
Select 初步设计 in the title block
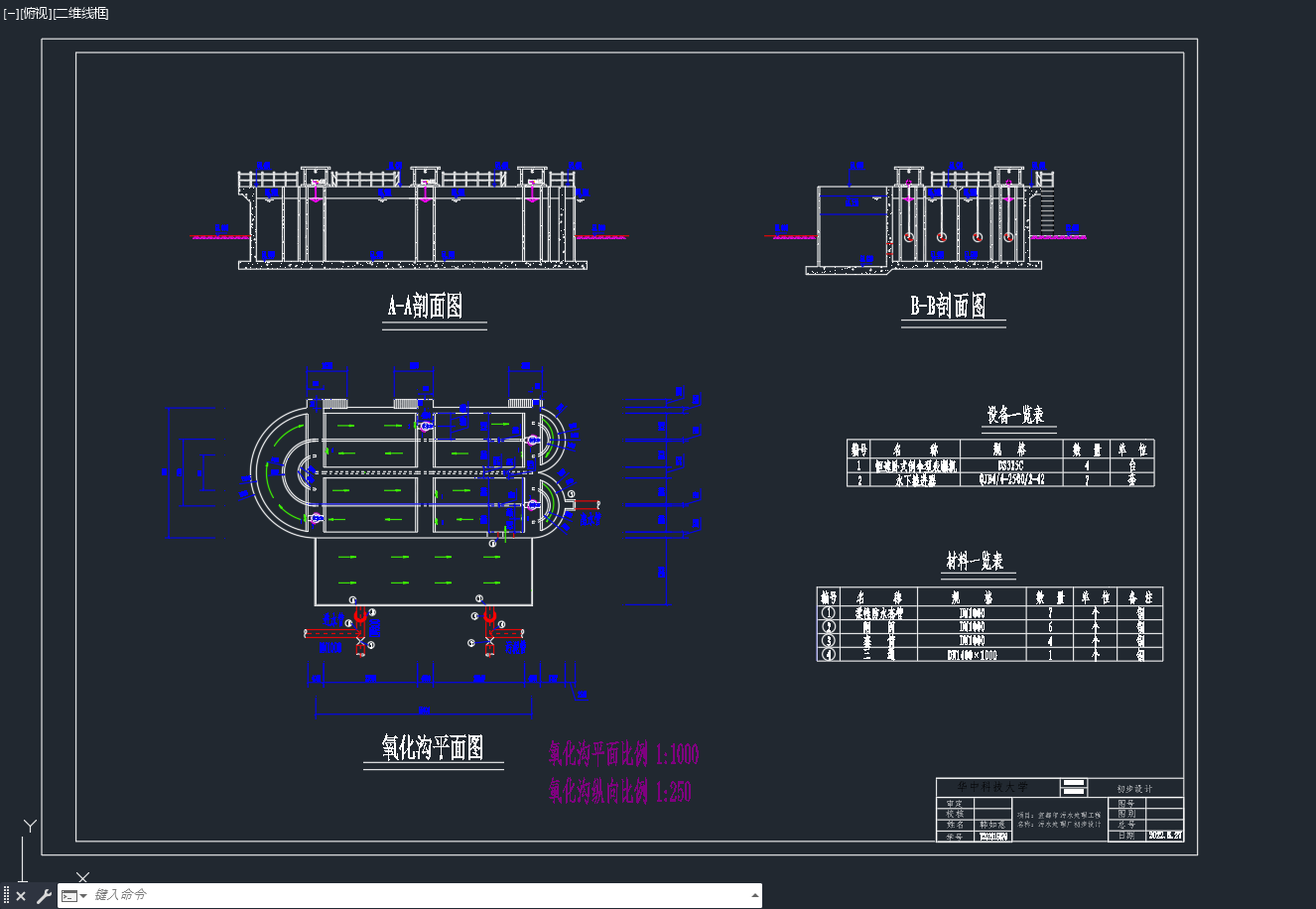point(1134,789)
